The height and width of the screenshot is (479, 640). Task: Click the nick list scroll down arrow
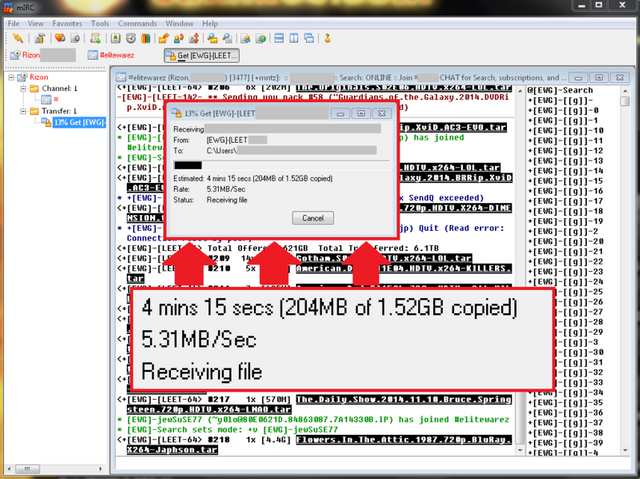[625, 450]
